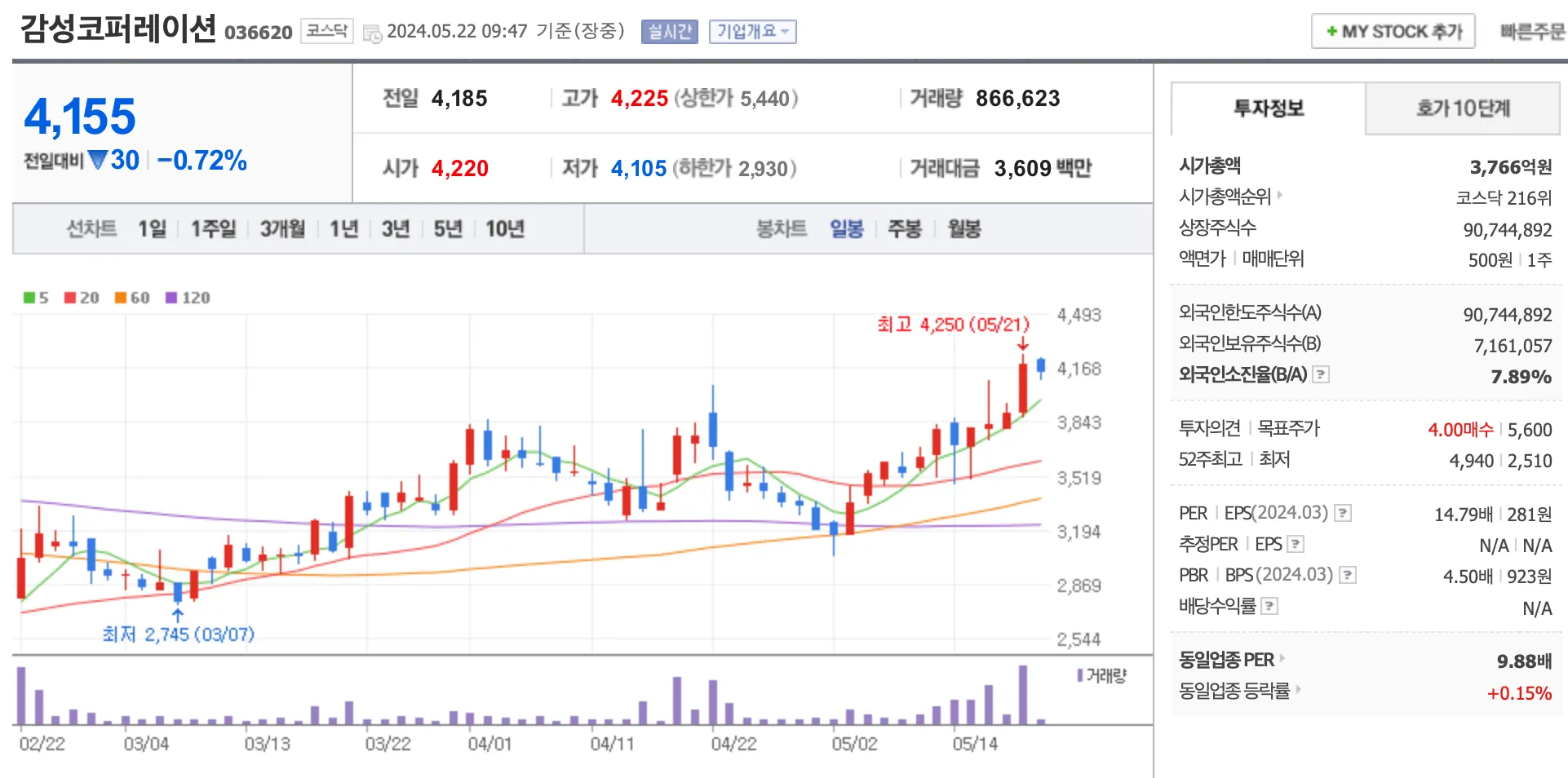The image size is (1568, 778).
Task: Toggle the 실시간 real-time button
Action: coord(670,32)
